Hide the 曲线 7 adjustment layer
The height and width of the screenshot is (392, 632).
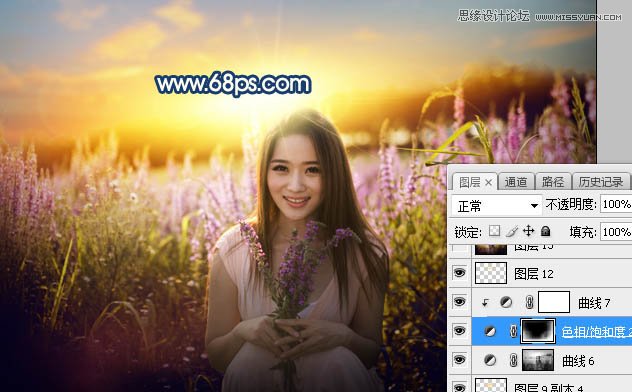459,302
